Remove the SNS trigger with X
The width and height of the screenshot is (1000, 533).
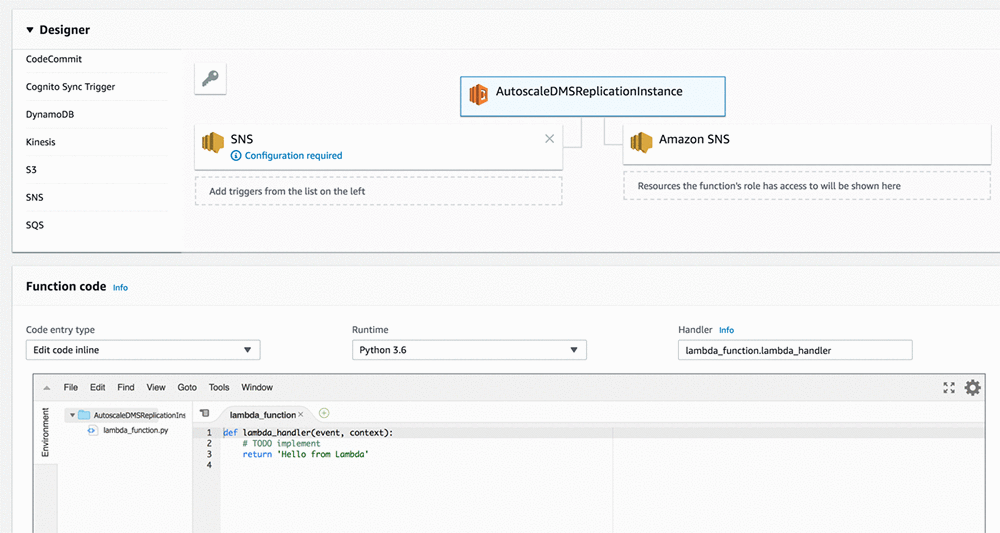click(x=549, y=138)
